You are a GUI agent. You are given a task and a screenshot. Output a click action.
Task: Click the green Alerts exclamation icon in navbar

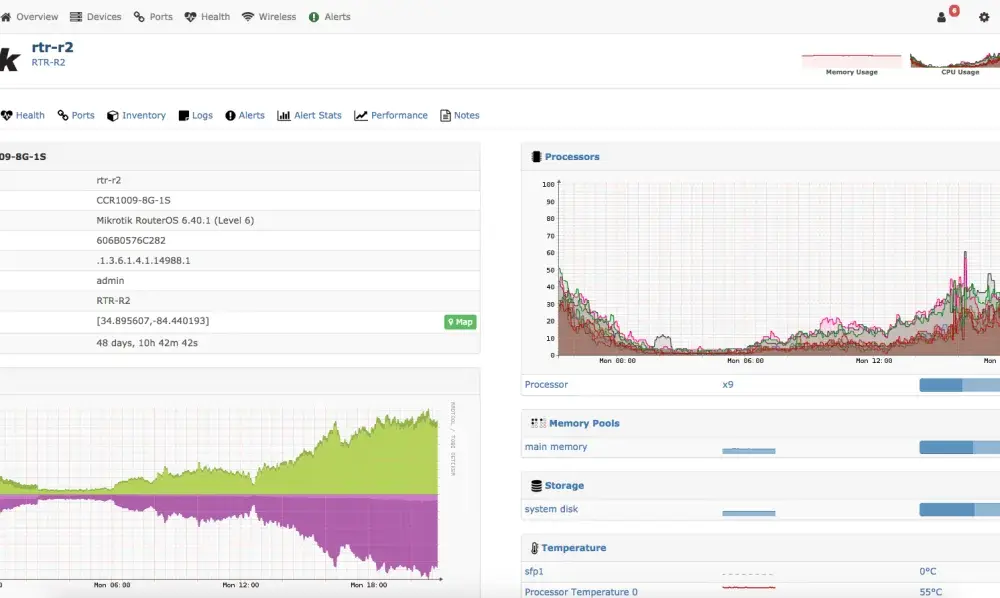pyautogui.click(x=314, y=17)
